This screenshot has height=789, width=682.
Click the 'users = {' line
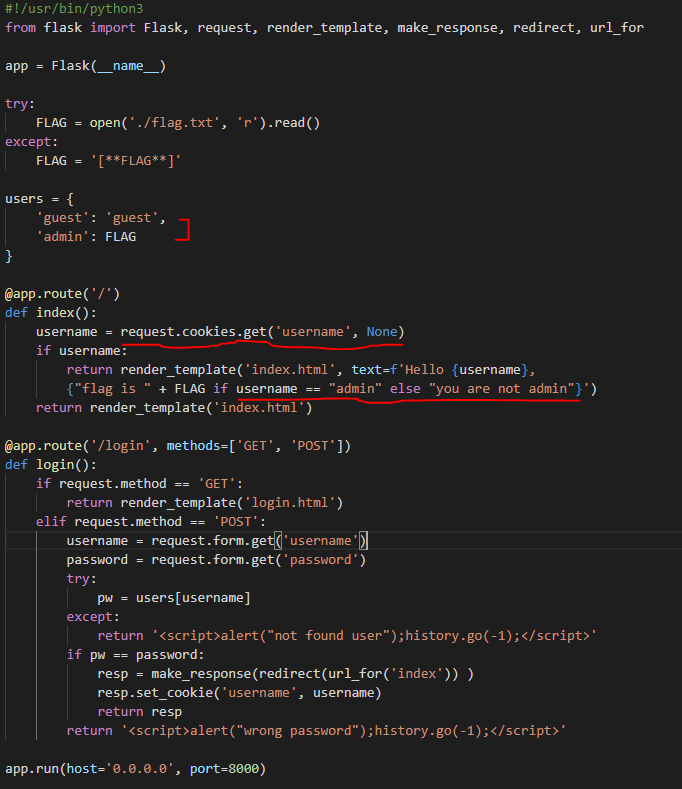pos(39,199)
